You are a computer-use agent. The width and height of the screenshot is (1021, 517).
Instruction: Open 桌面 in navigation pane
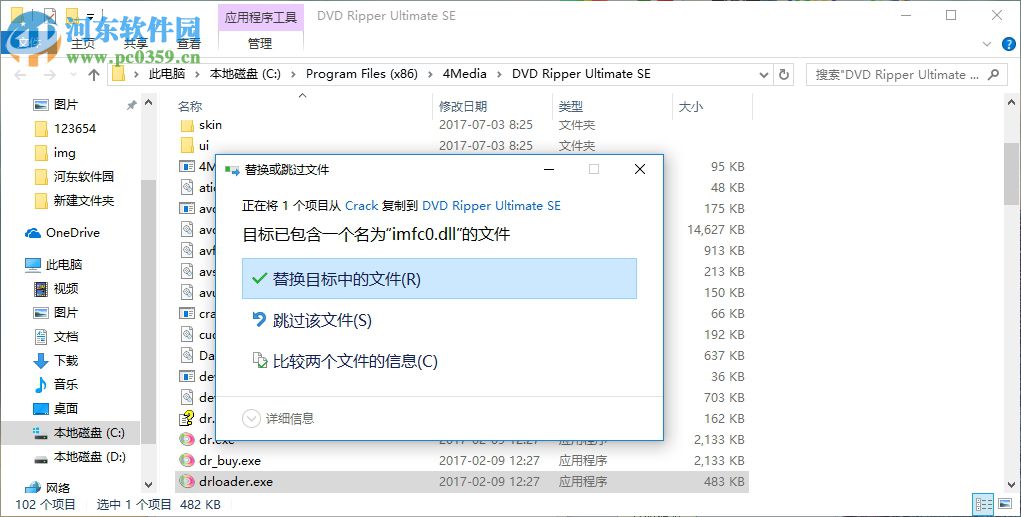(65, 408)
